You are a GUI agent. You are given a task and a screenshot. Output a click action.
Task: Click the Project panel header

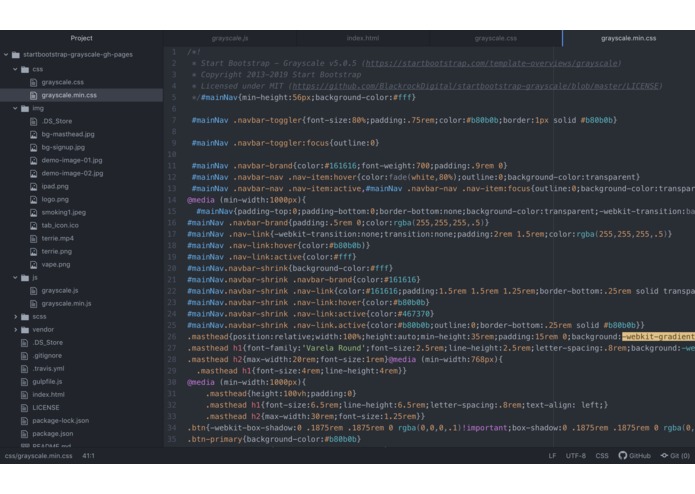[82, 38]
